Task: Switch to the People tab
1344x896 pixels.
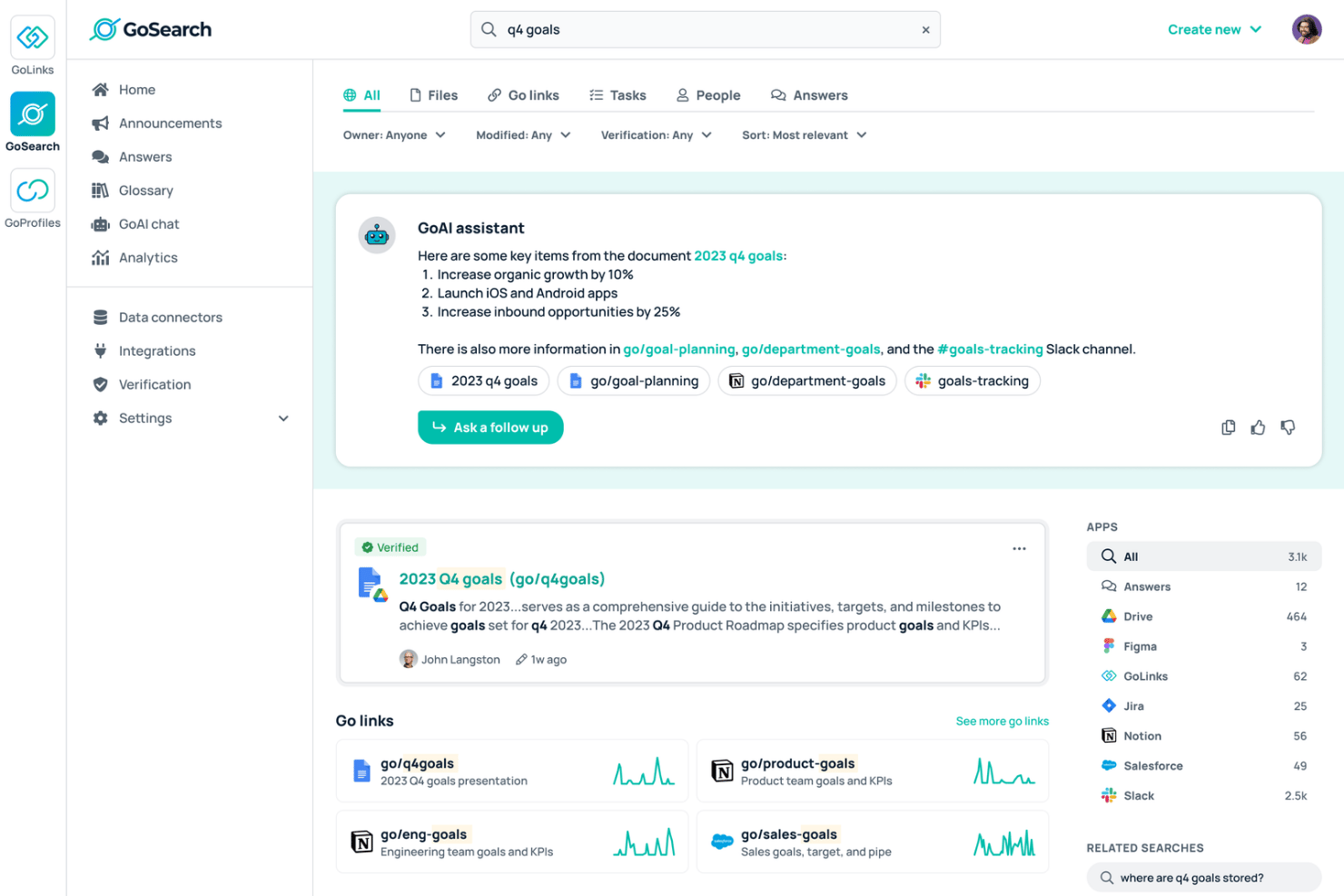Action: pos(708,95)
